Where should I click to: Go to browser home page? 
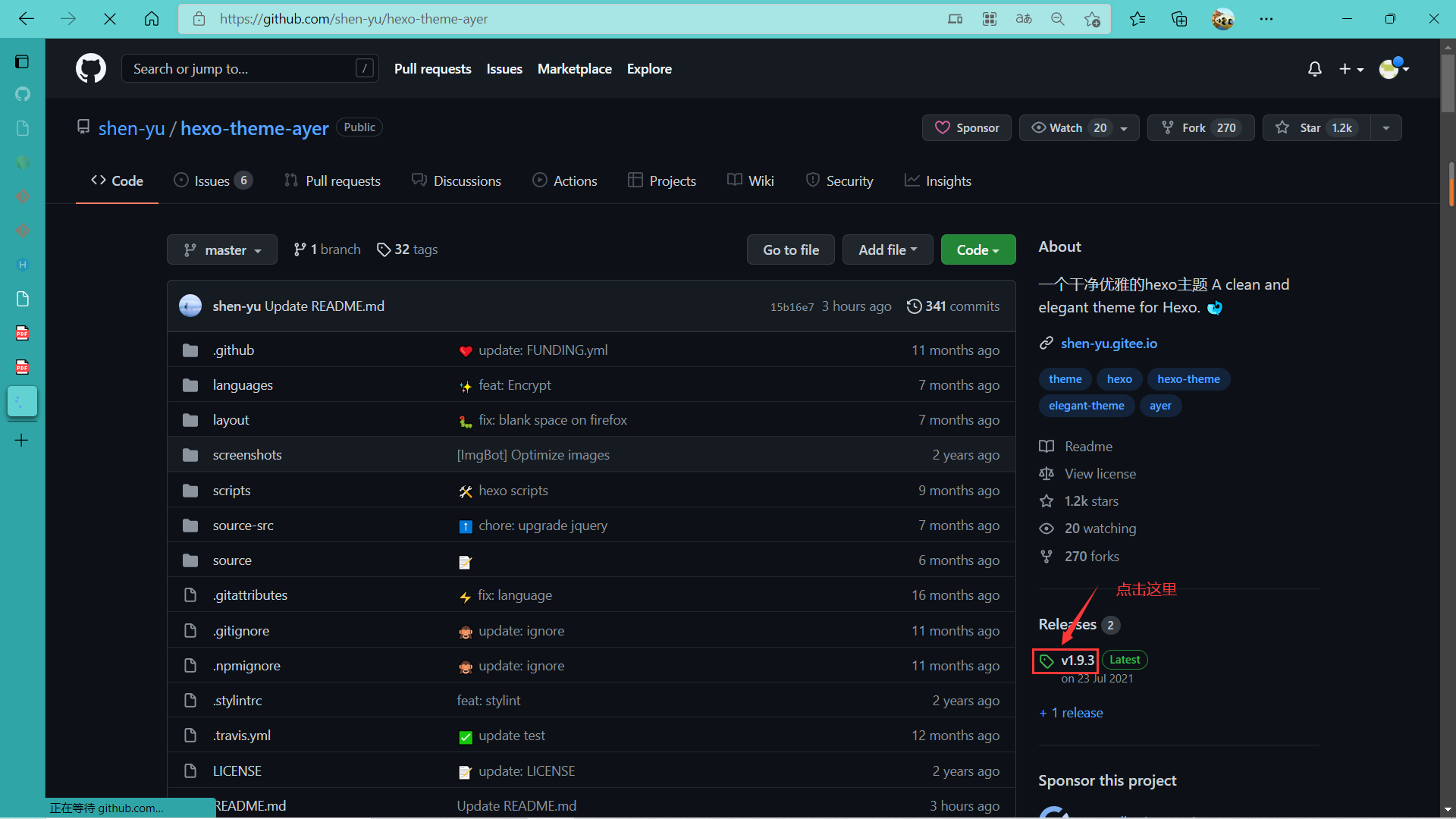tap(152, 19)
